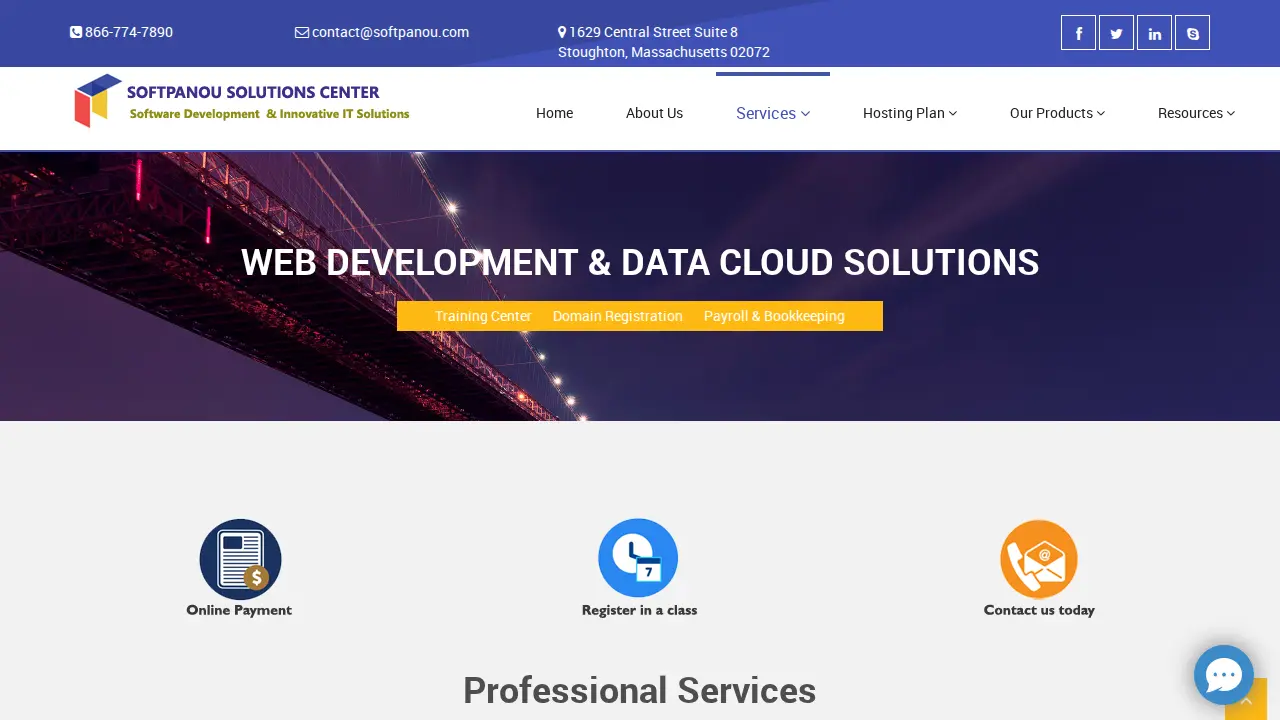Expand the Resources dropdown menu
This screenshot has height=720, width=1280.
(1196, 113)
